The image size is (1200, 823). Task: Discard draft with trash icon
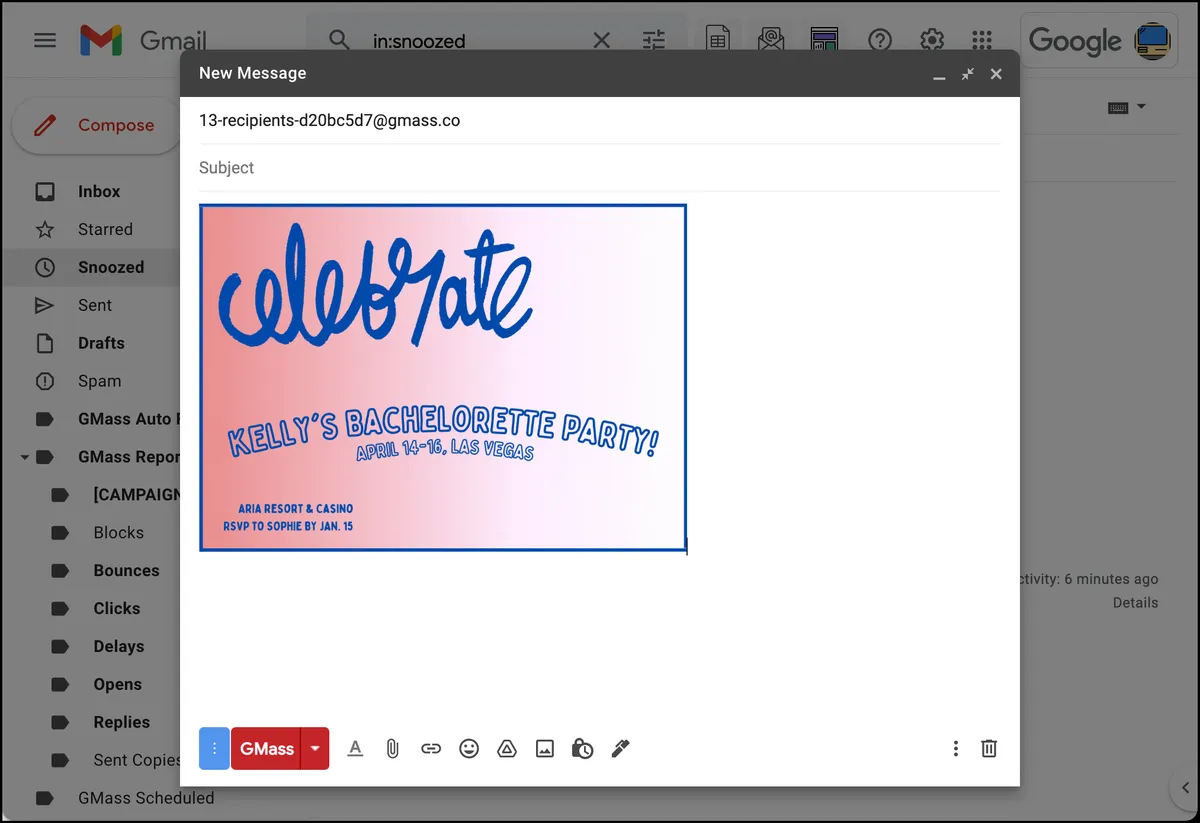tap(989, 748)
